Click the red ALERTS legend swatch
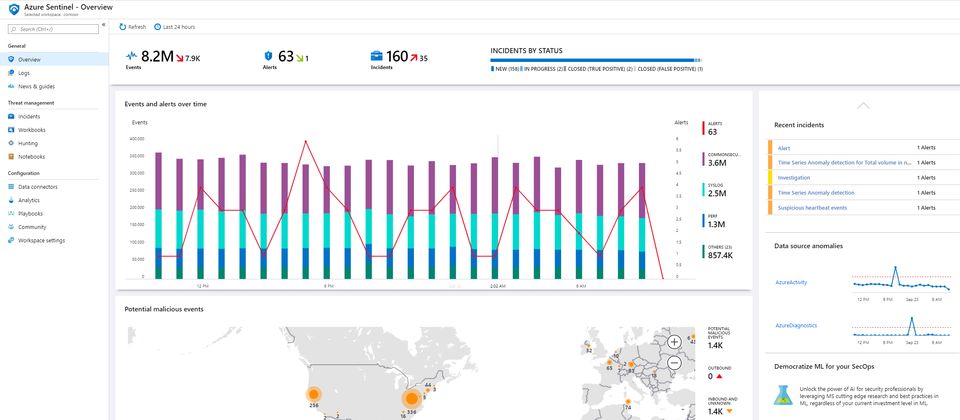 coord(703,128)
